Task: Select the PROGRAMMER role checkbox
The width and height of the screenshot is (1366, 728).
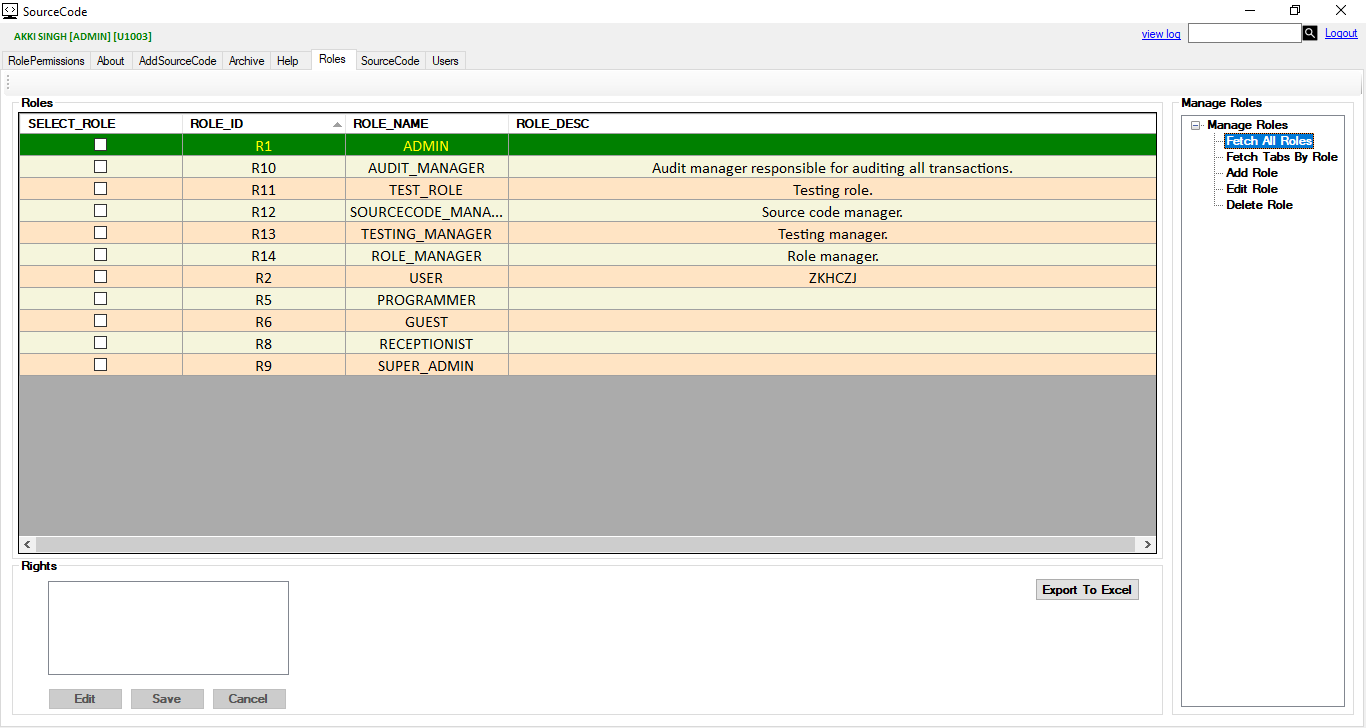Action: click(100, 299)
